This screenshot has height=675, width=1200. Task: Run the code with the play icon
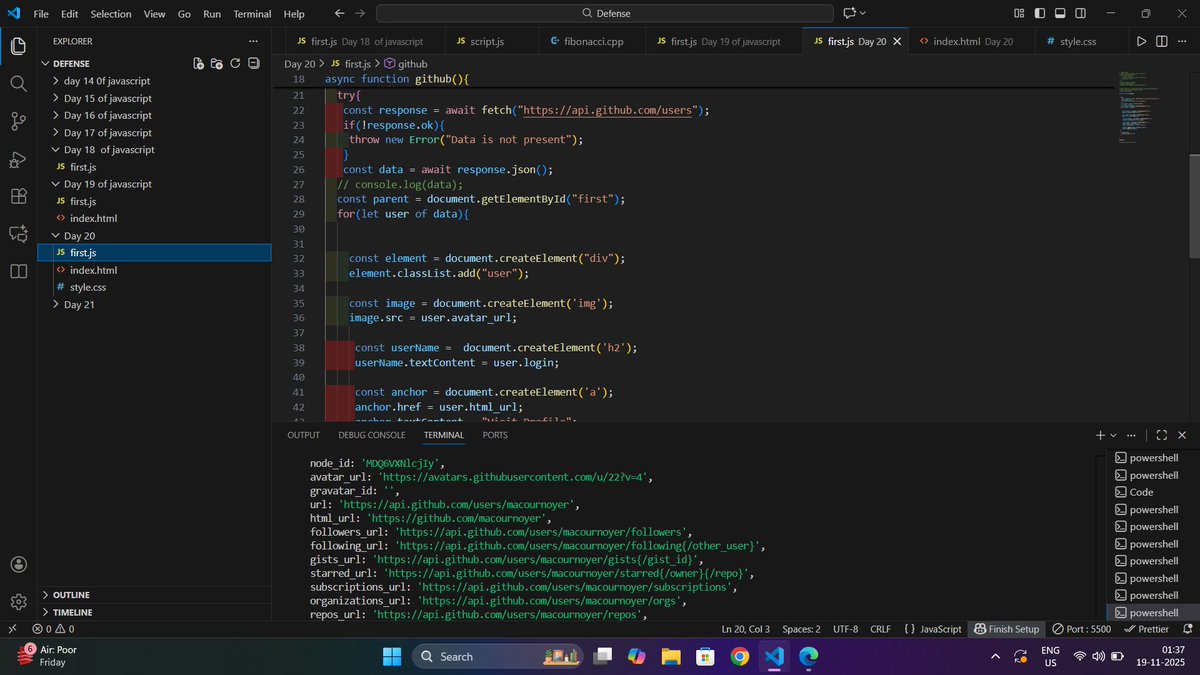pyautogui.click(x=1141, y=41)
